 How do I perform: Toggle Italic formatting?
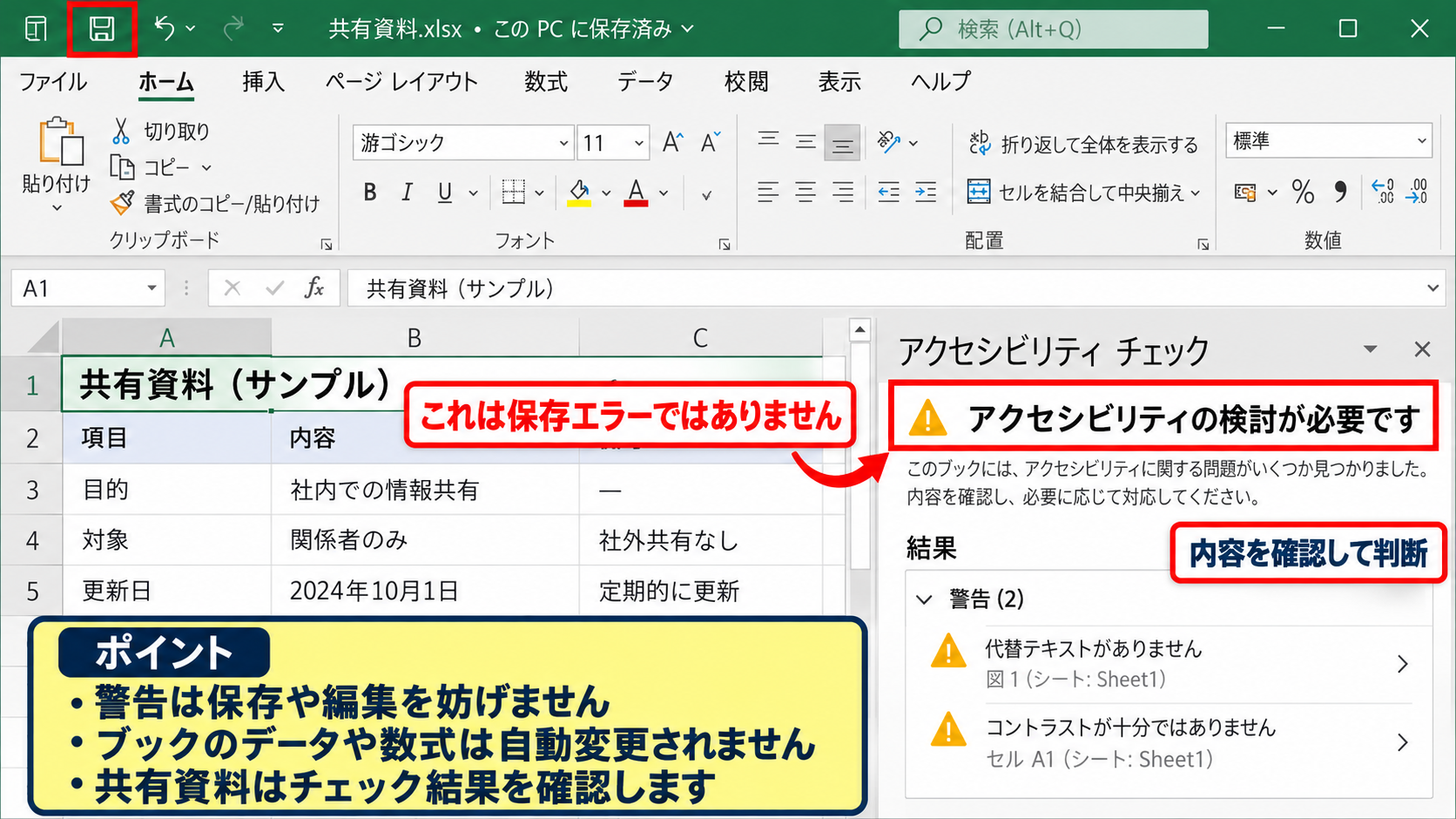click(x=407, y=193)
